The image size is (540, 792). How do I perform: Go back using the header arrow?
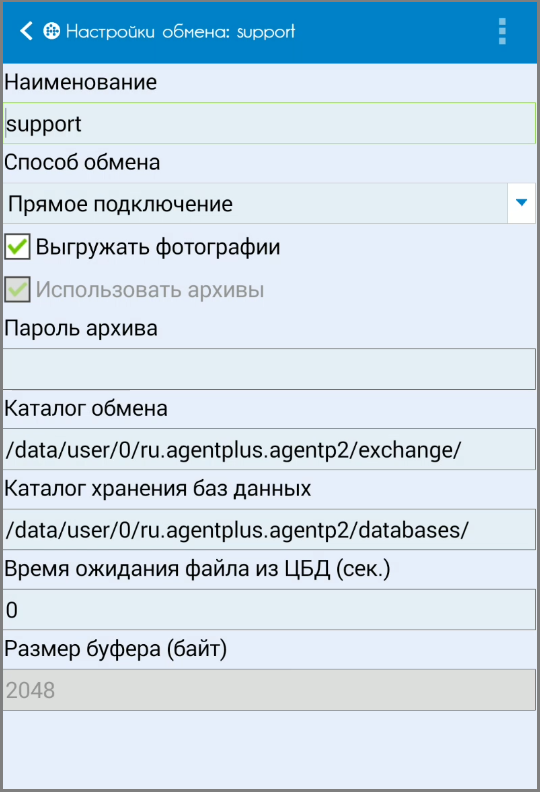(x=26, y=31)
